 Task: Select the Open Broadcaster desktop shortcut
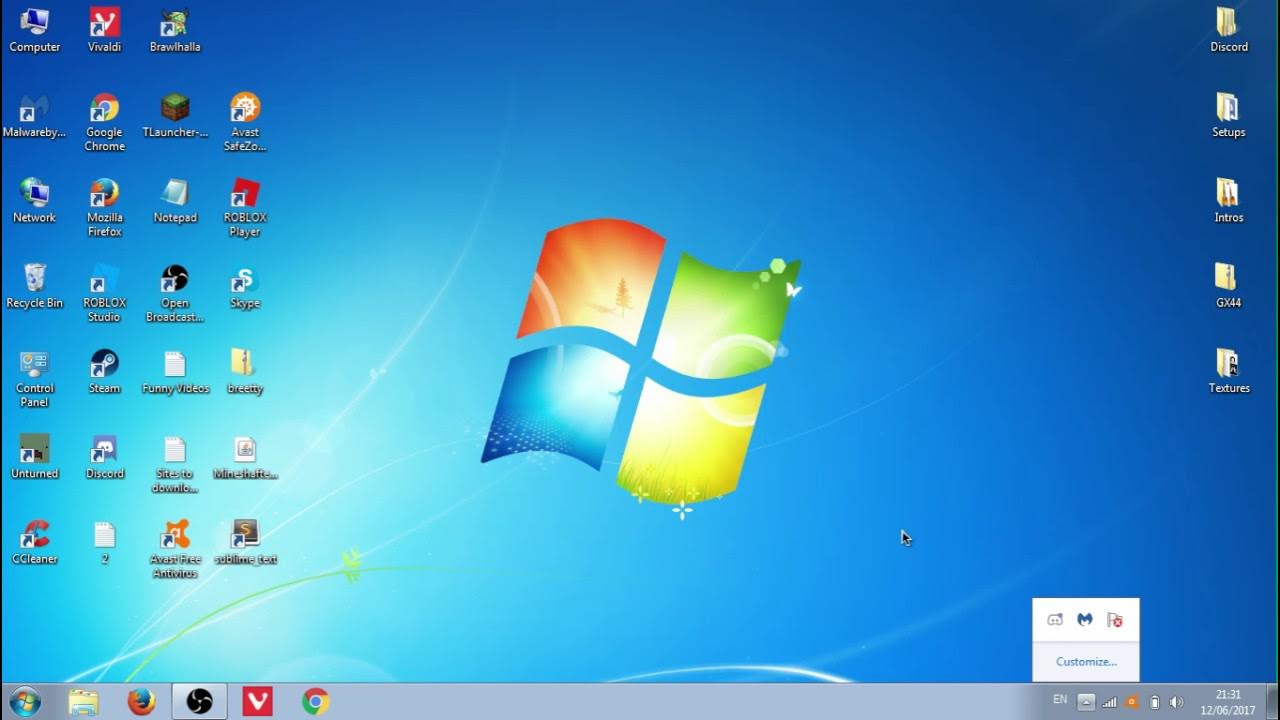coord(175,293)
